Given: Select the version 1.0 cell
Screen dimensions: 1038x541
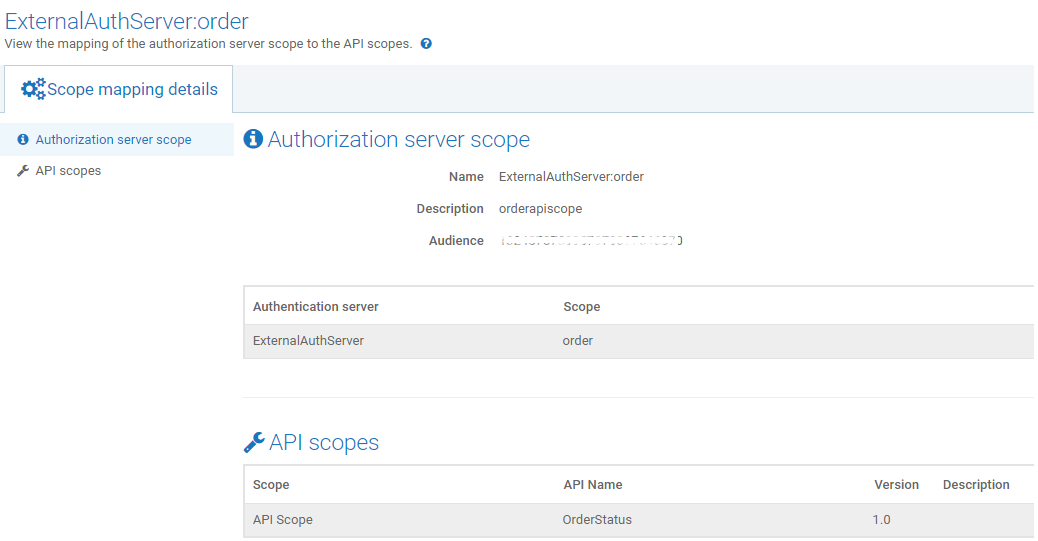Looking at the screenshot, I should click(881, 520).
